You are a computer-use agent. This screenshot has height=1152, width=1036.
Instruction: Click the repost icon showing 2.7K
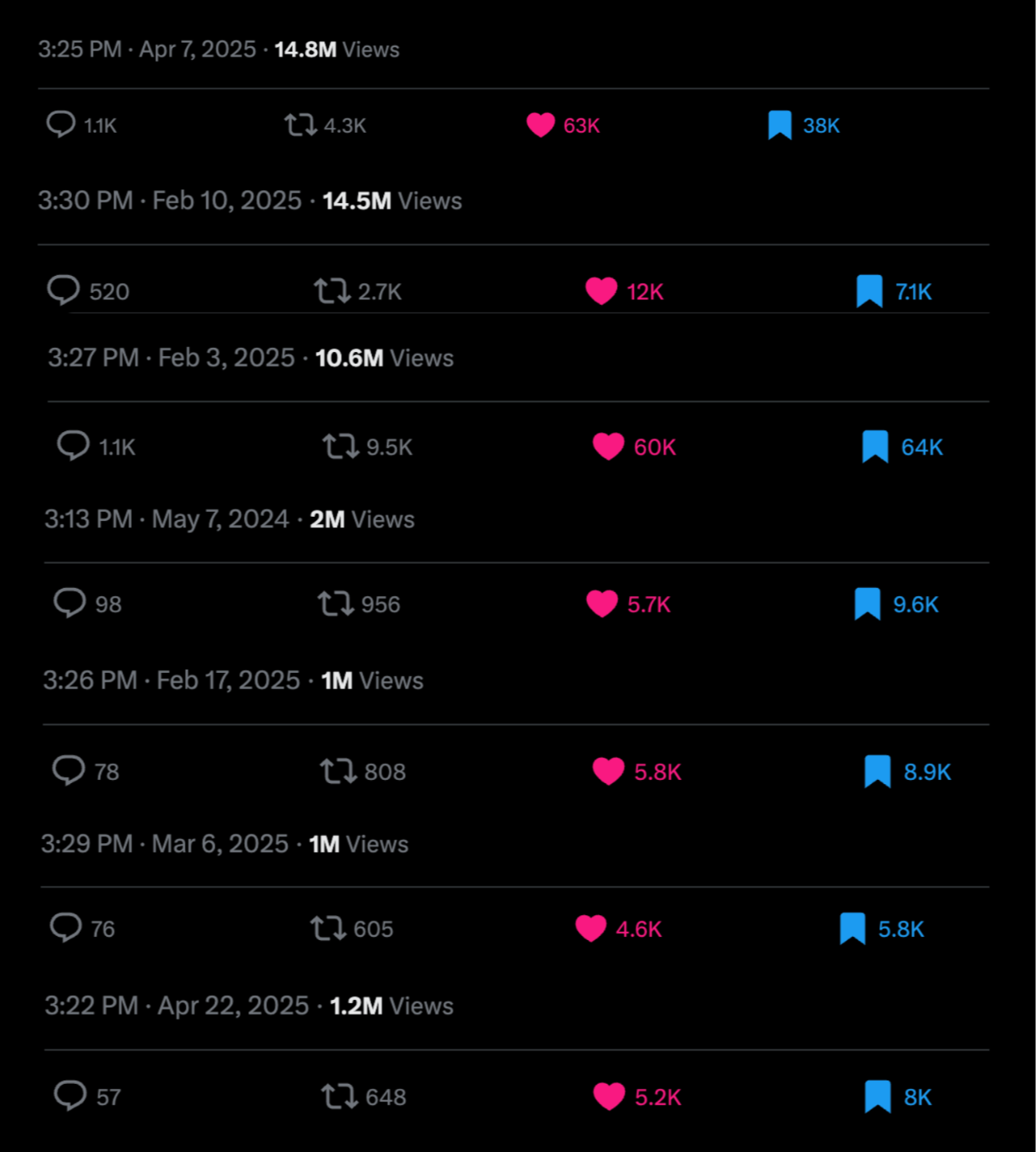coord(331,291)
